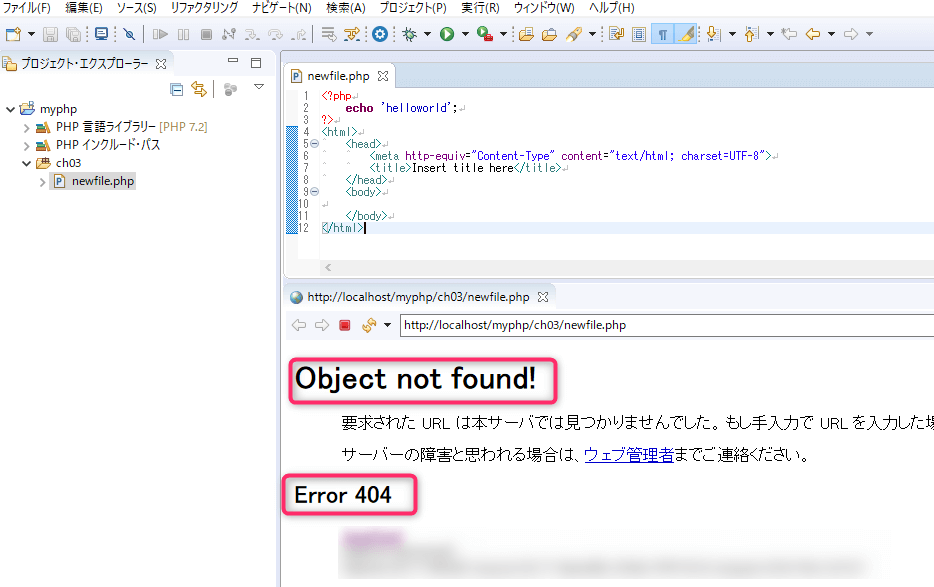Click the blue gear icon in toolbar
The width and height of the screenshot is (934, 587).
click(x=380, y=34)
